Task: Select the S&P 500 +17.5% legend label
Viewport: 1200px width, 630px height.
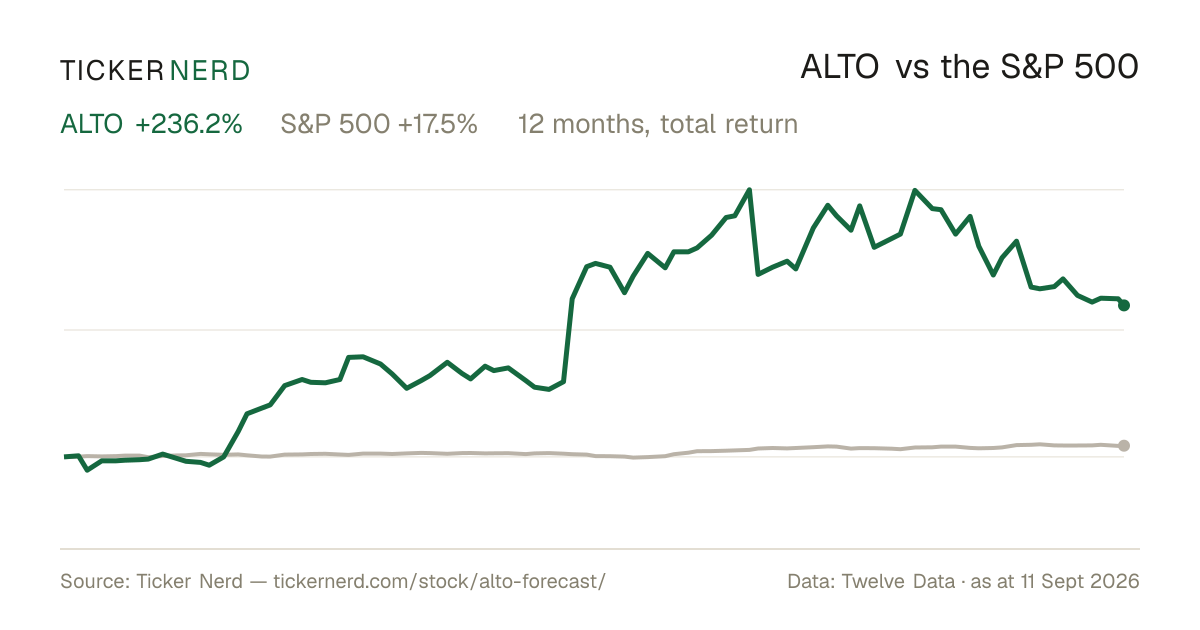Action: pos(379,124)
